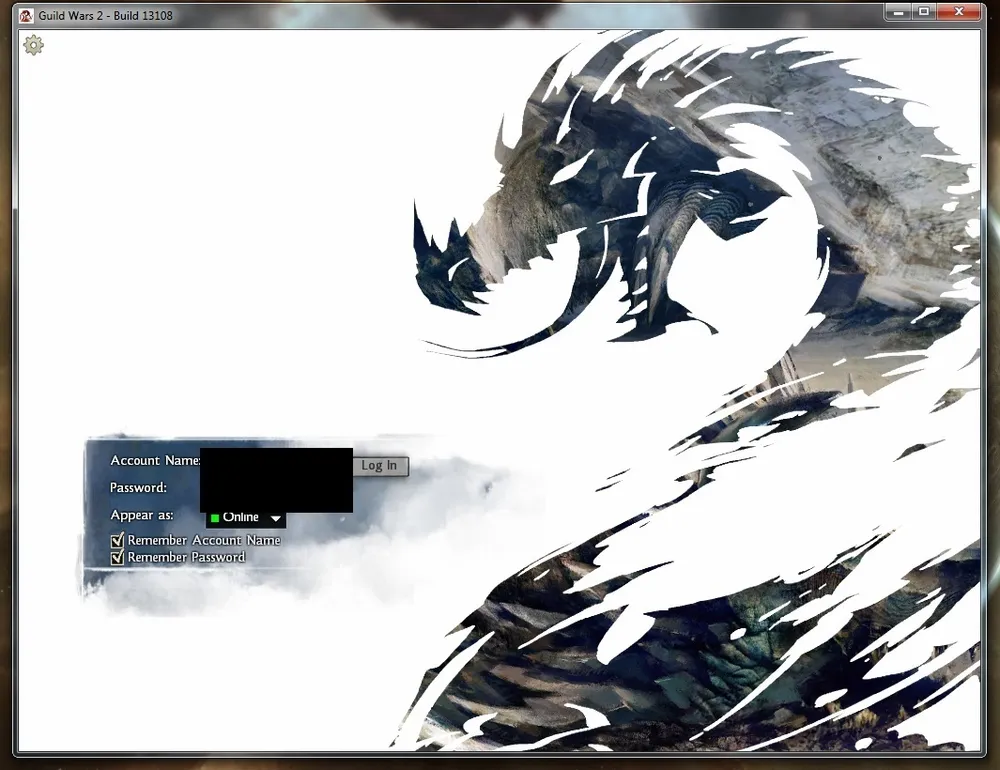Open the gear settings icon

coord(33,45)
